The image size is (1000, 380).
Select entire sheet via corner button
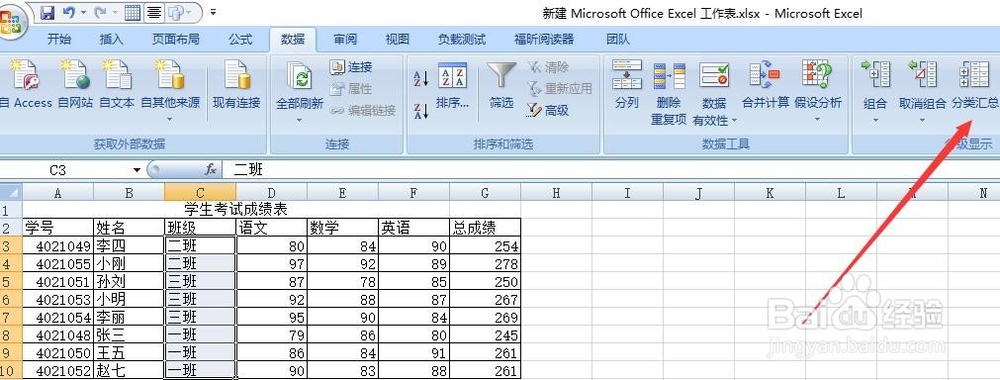11,193
